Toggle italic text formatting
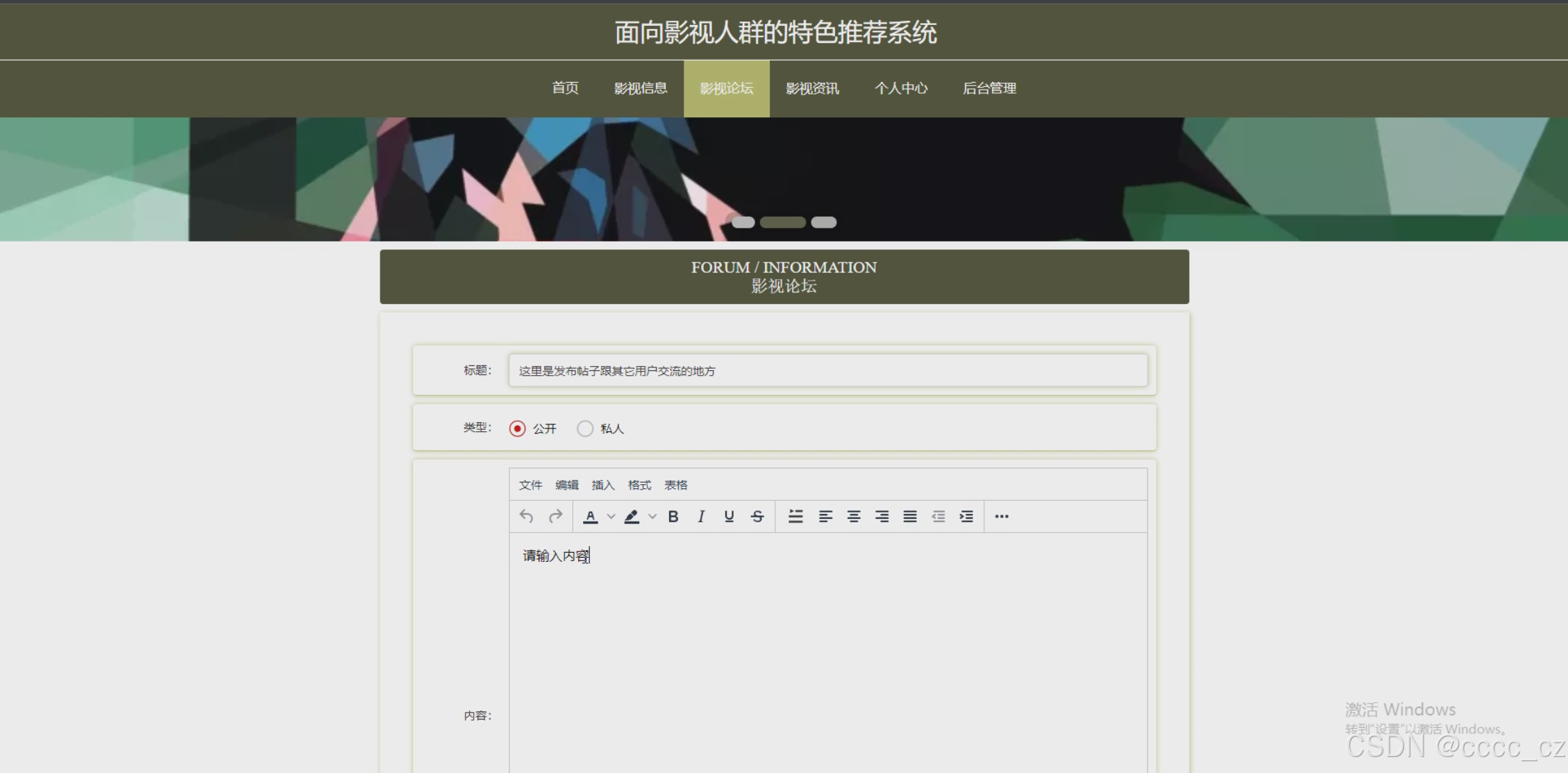 701,516
